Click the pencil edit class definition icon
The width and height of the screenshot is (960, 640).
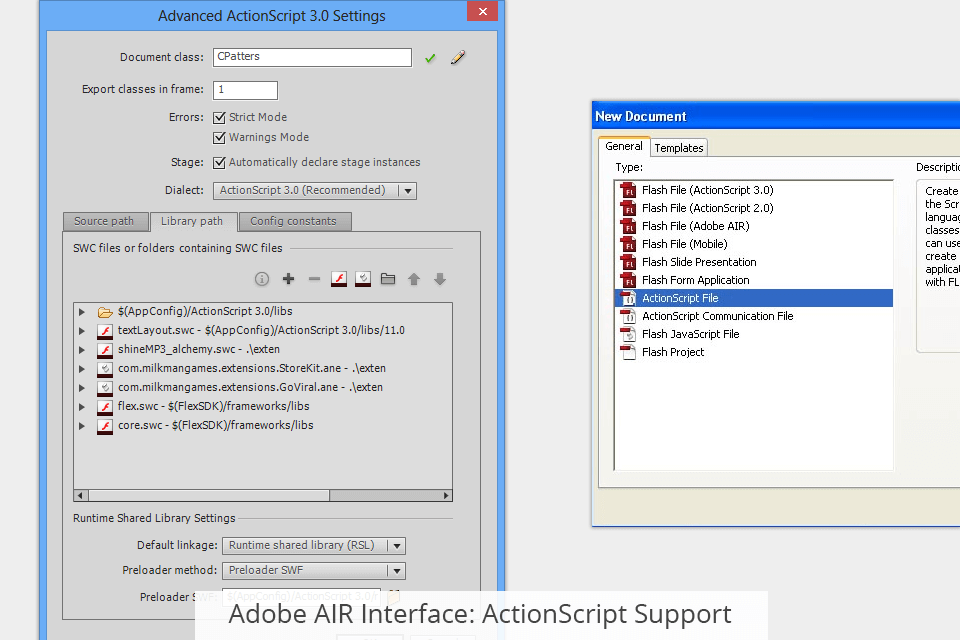click(458, 58)
